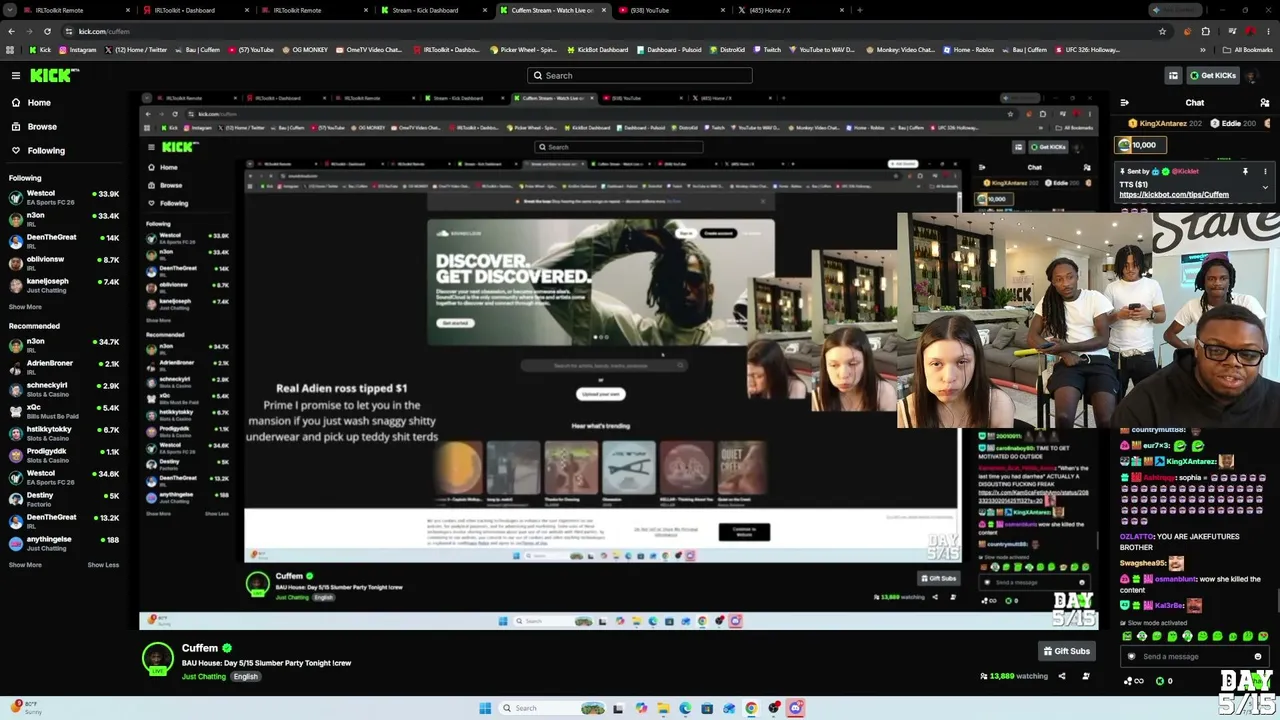1280x720 pixels.
Task: Expand the pinned TTS message with the chevron
Action: [x=1265, y=187]
